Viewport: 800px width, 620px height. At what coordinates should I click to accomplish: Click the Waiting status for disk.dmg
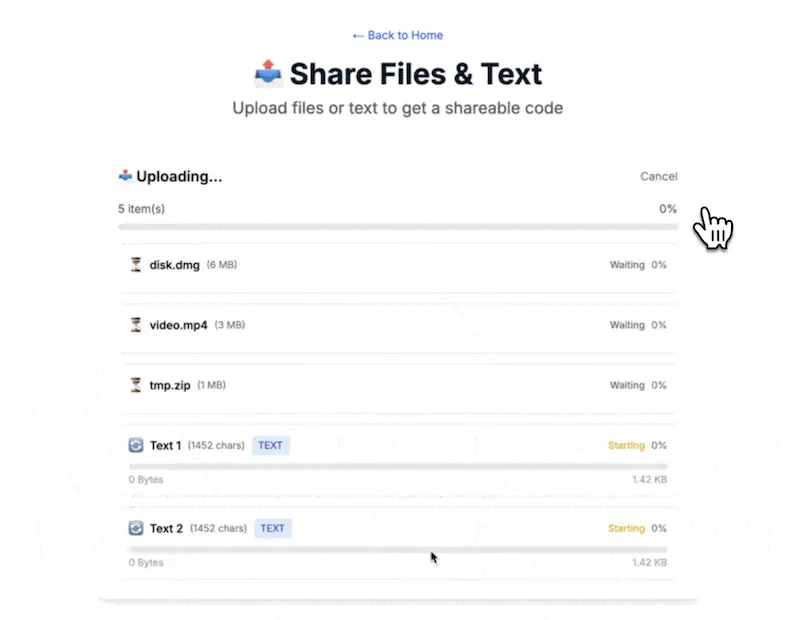[627, 265]
